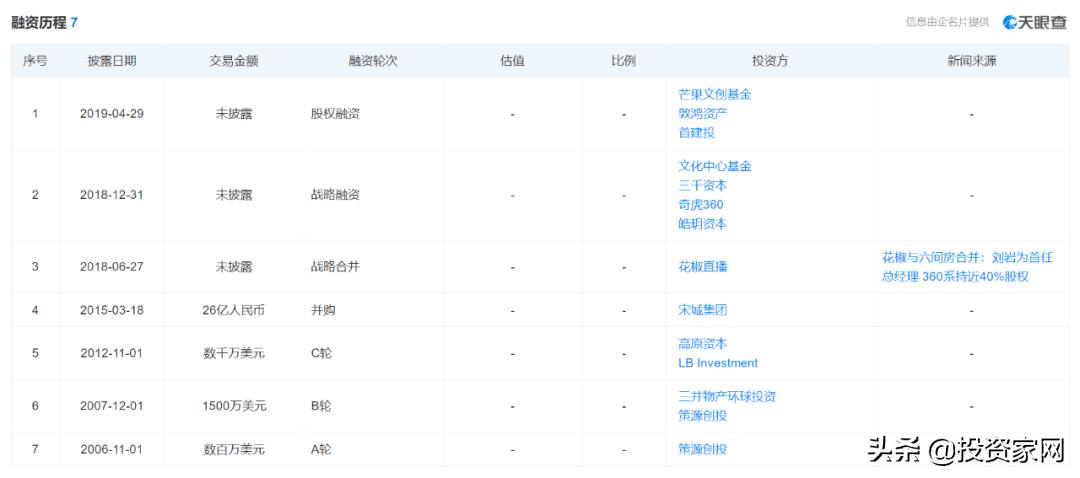Viewport: 1080px width, 478px height.
Task: Click the 交易金额 column header
Action: pos(234,61)
